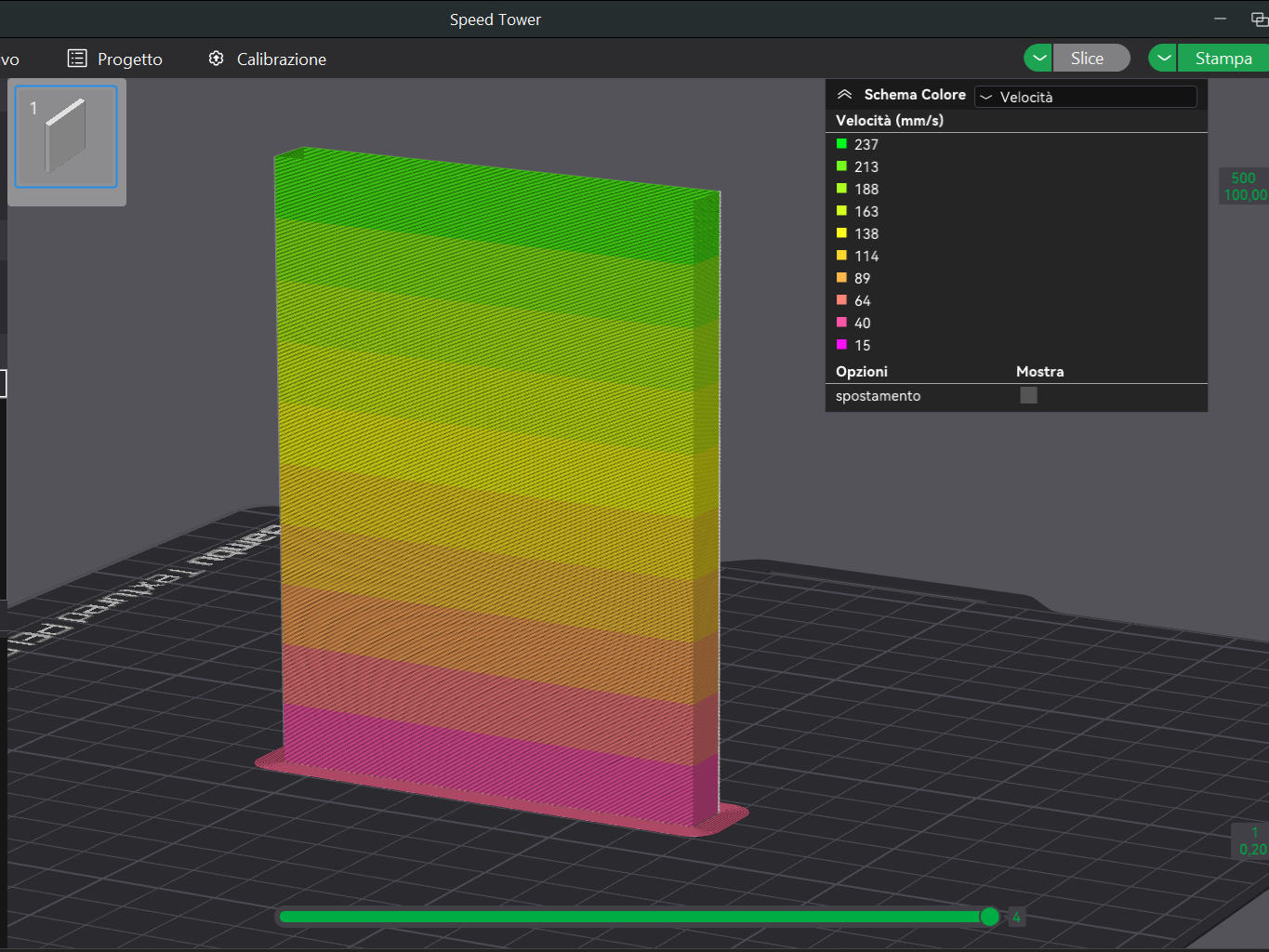Click the Progetto list icon
This screenshot has height=952, width=1269.
coord(77,59)
